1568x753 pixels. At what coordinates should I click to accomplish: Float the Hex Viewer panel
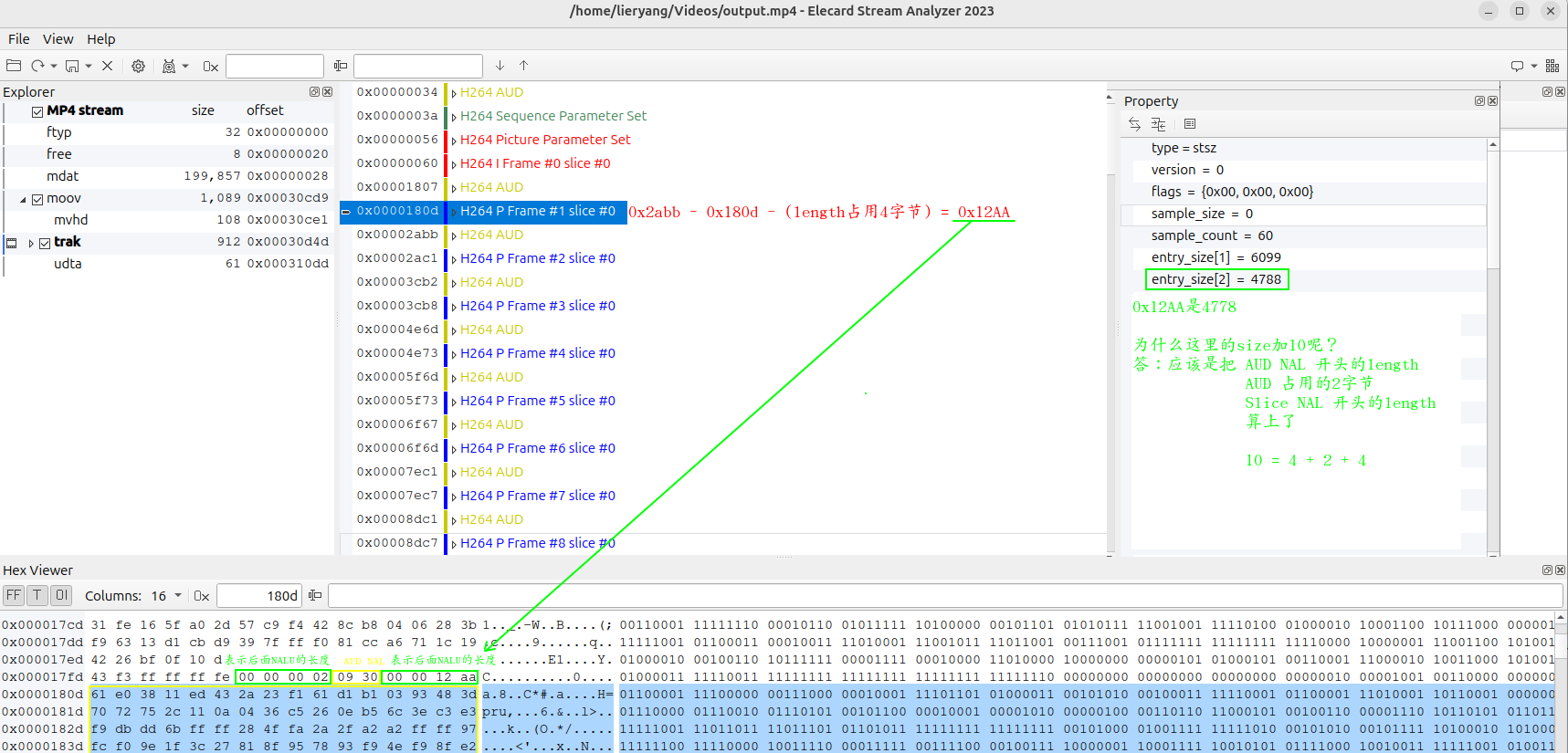(x=1547, y=570)
